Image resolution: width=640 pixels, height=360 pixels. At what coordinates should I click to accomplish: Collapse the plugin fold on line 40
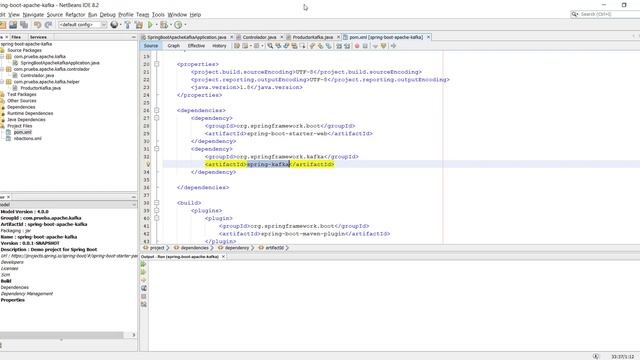[156, 218]
